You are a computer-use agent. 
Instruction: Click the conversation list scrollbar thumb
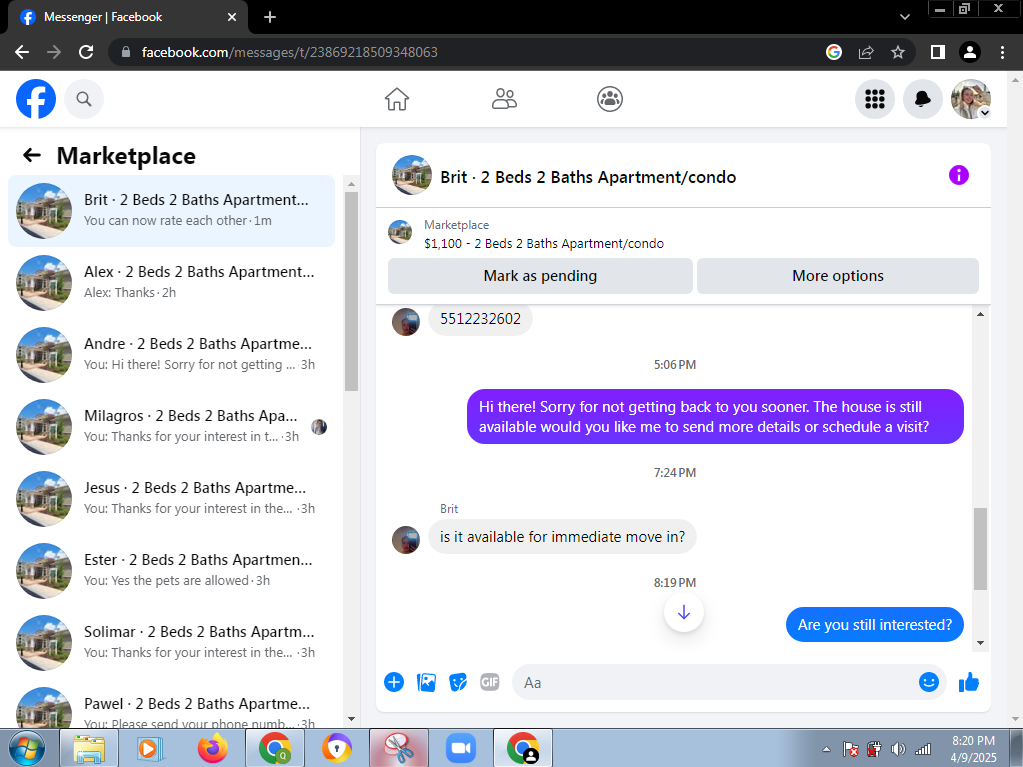point(351,291)
